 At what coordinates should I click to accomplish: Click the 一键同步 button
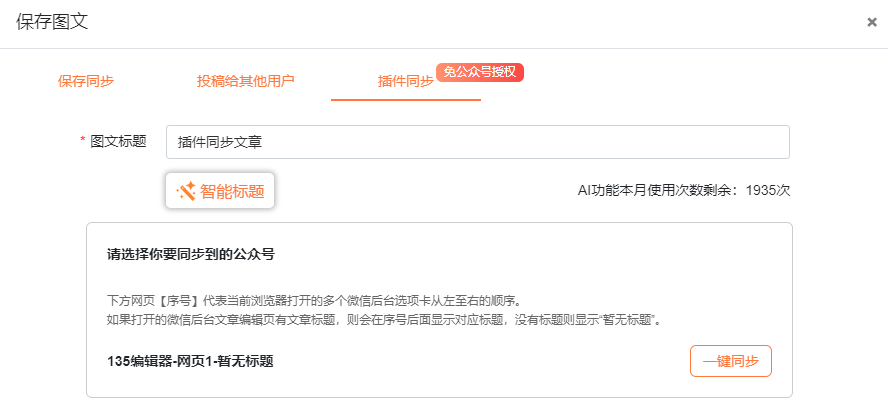[x=730, y=361]
